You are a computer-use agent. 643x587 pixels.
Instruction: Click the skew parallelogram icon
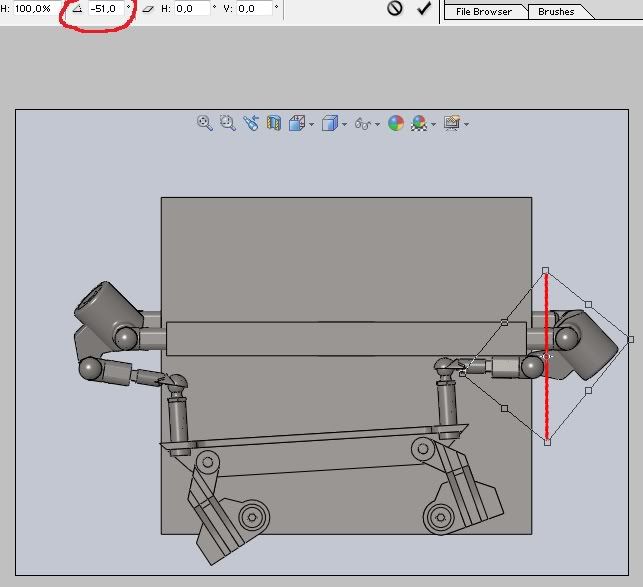pos(148,9)
